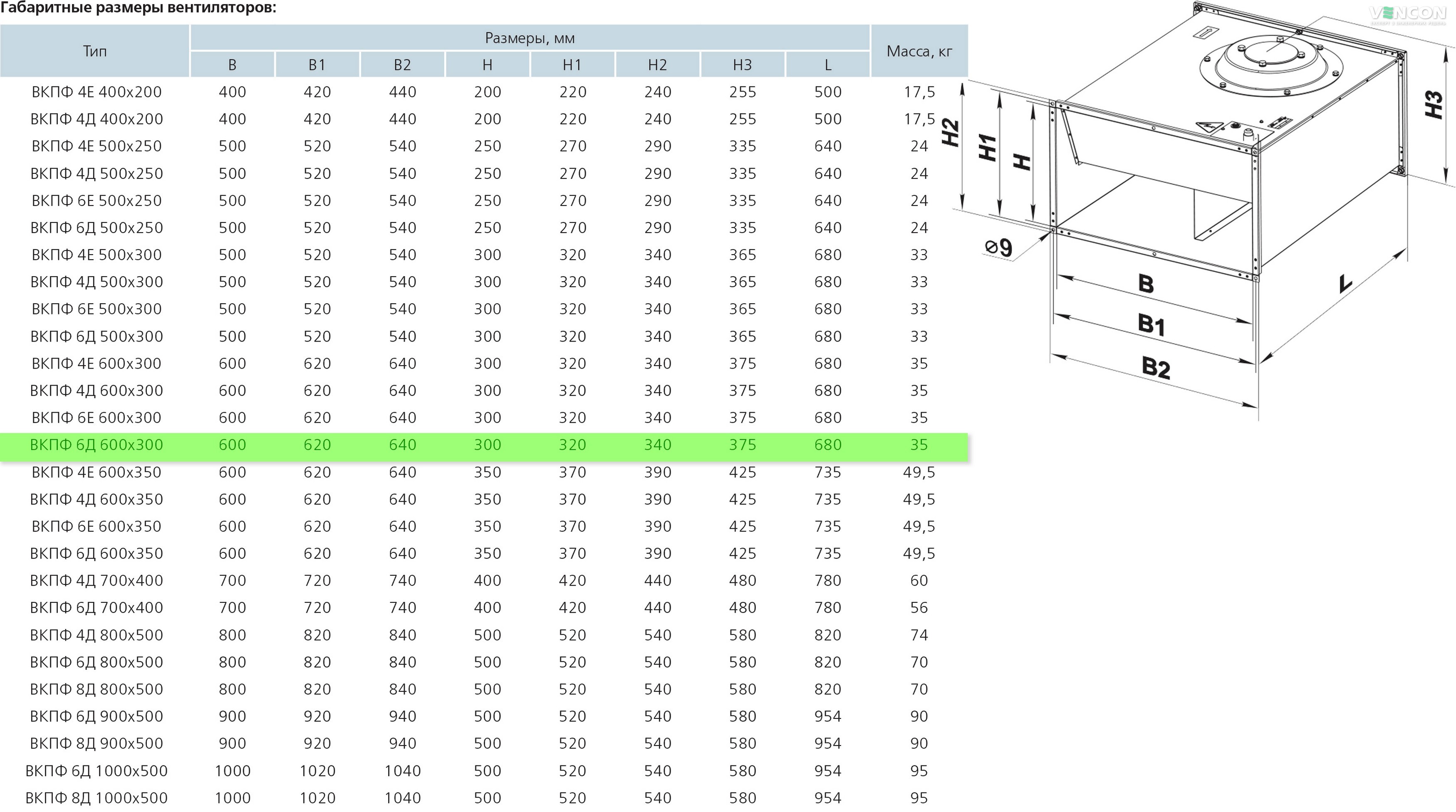Select row name 'ВКПФ 4Д 400x200'

96,119
